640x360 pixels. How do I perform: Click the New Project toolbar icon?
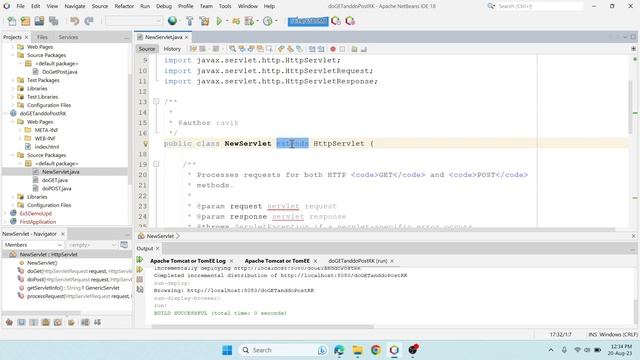pyautogui.click(x=25, y=21)
